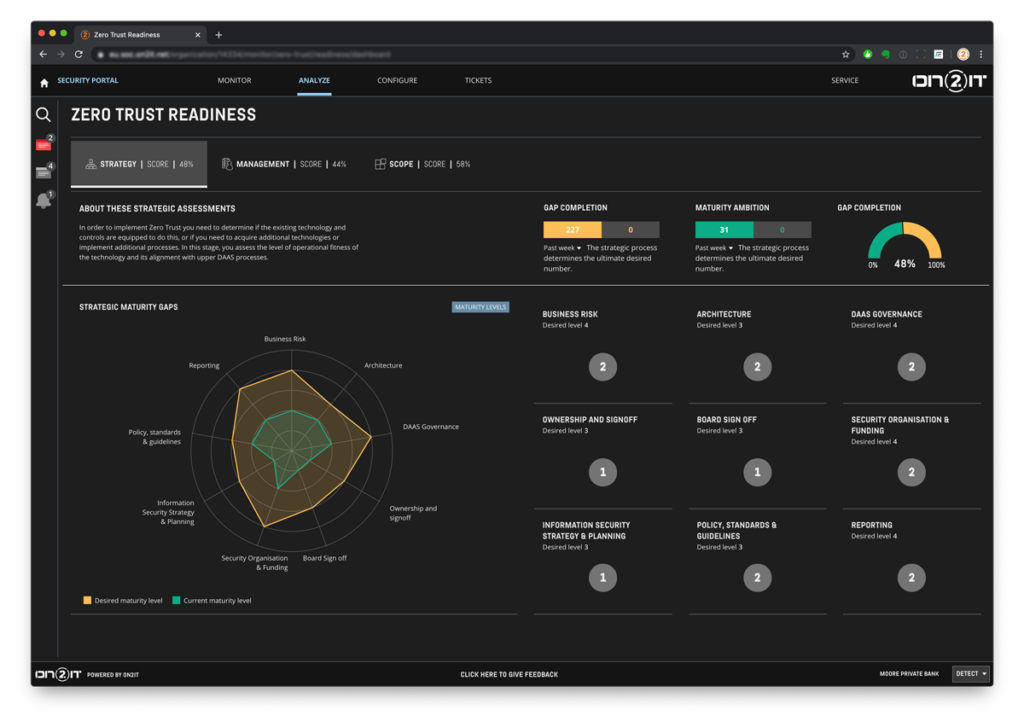Reload the page using the browser refresh icon
Image resolution: width=1024 pixels, height=727 pixels.
coord(78,54)
